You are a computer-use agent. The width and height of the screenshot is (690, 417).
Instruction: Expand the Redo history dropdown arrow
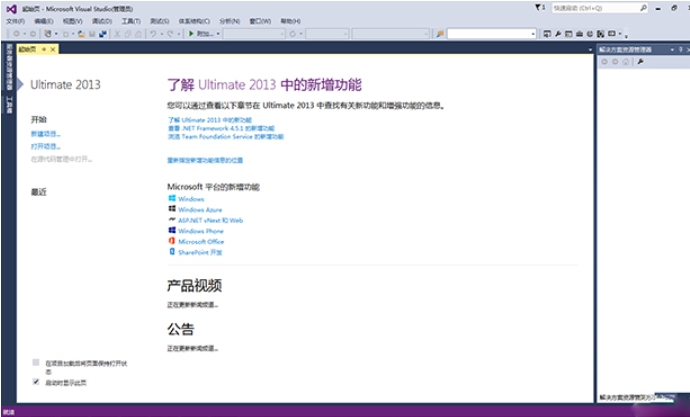179,34
